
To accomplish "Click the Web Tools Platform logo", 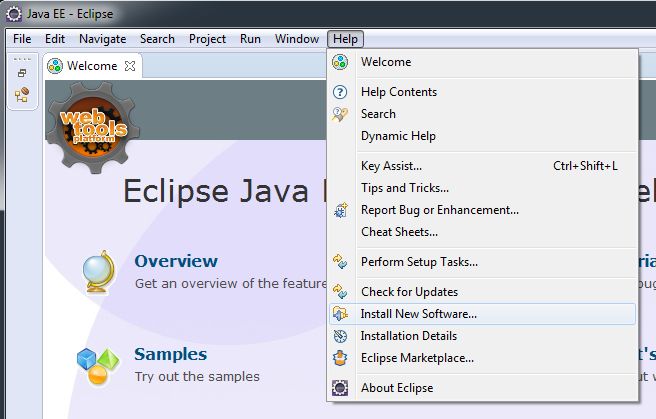I will click(x=93, y=128).
